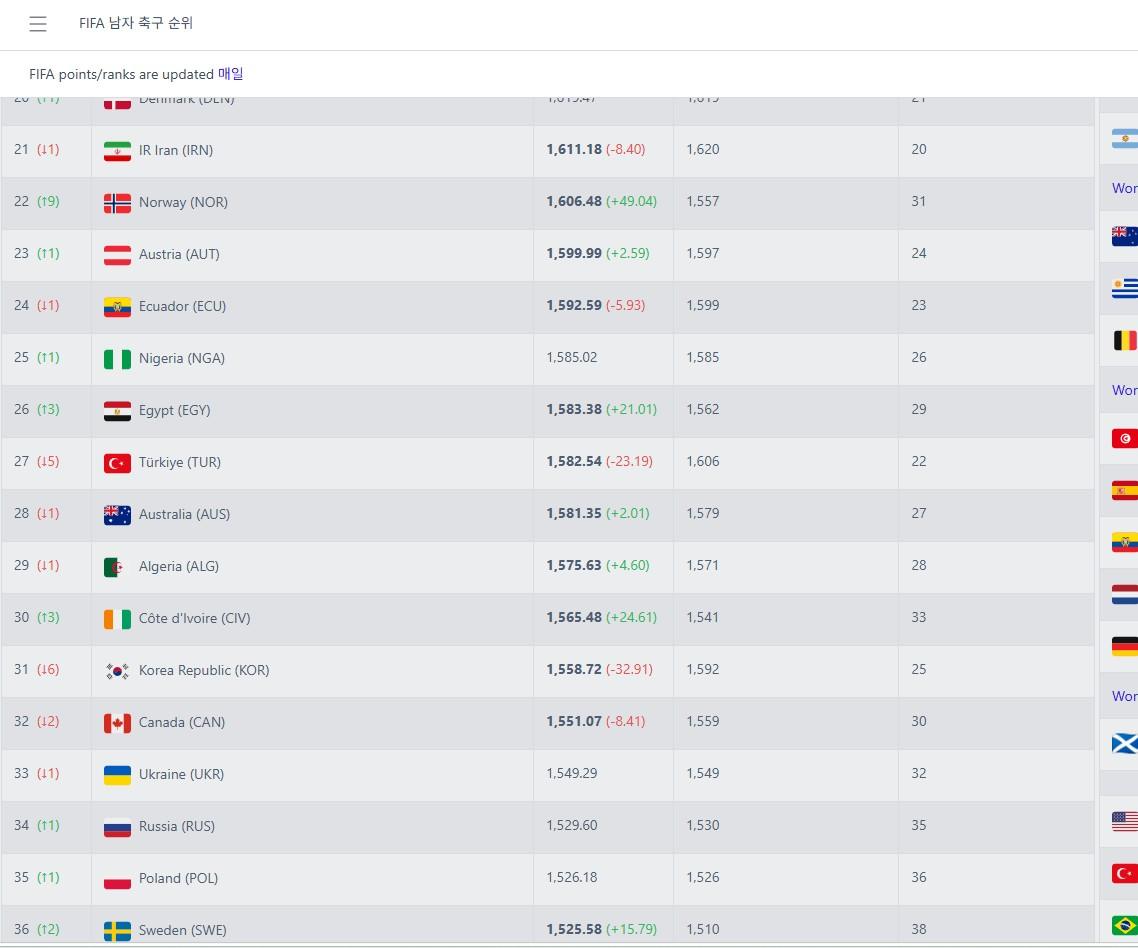Click the Sweden flag icon
Image resolution: width=1138 pixels, height=948 pixels.
[117, 931]
